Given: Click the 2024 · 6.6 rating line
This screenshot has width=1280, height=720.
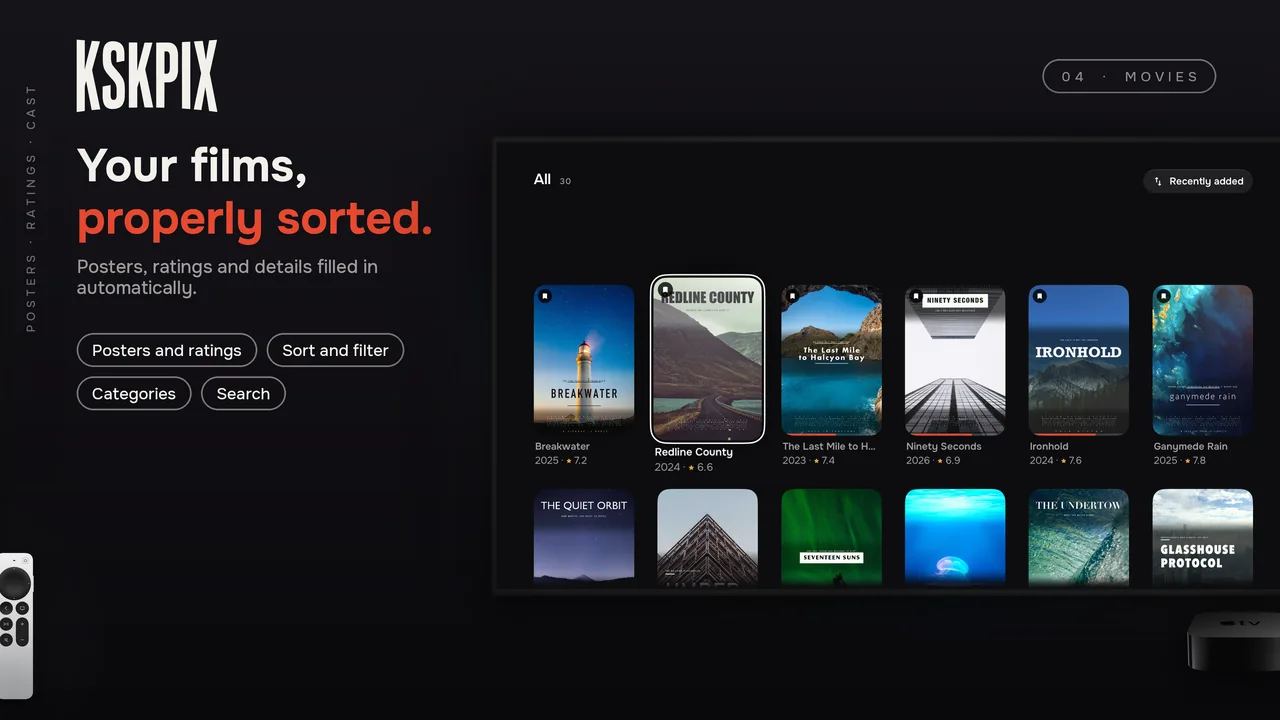Looking at the screenshot, I should coord(684,467).
